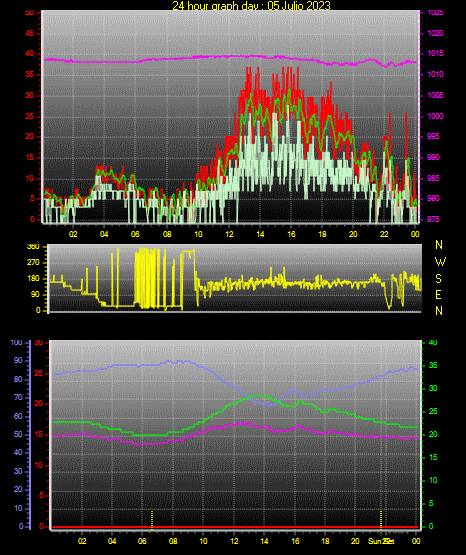The width and height of the screenshot is (466, 555).
Task: Click the 00 hour label at end of top graph
Action: click(415, 234)
